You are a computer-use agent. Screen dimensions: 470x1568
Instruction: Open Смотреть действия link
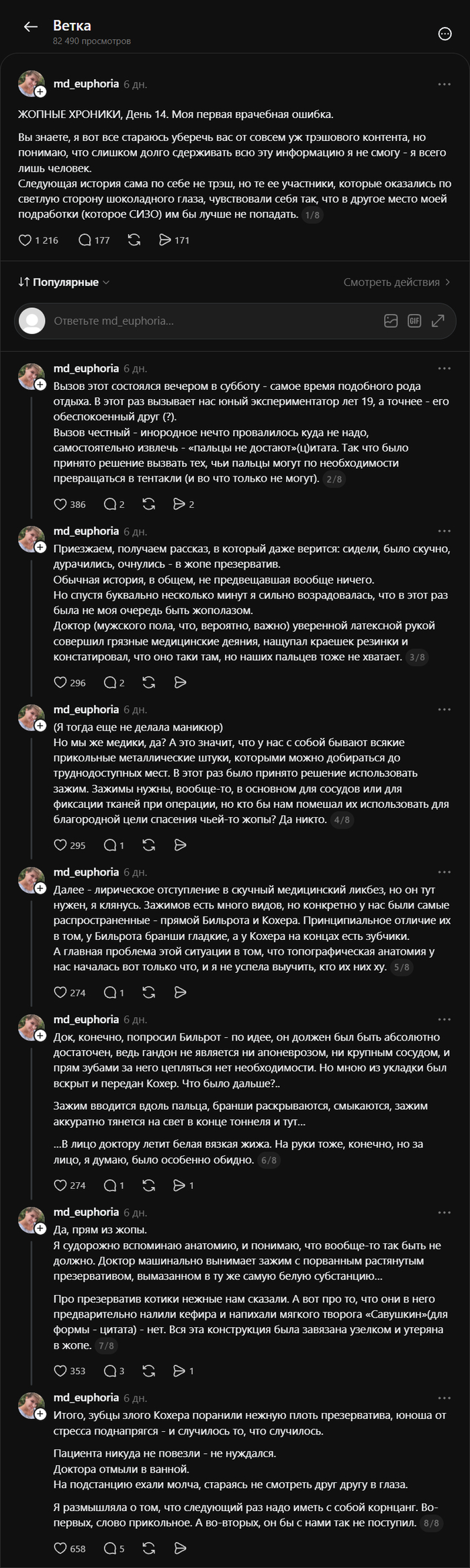point(397,282)
